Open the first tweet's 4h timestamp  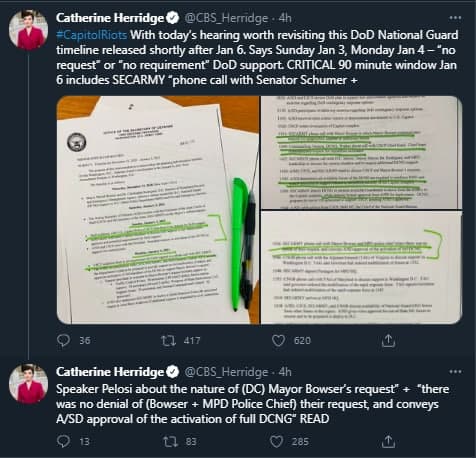(x=285, y=18)
